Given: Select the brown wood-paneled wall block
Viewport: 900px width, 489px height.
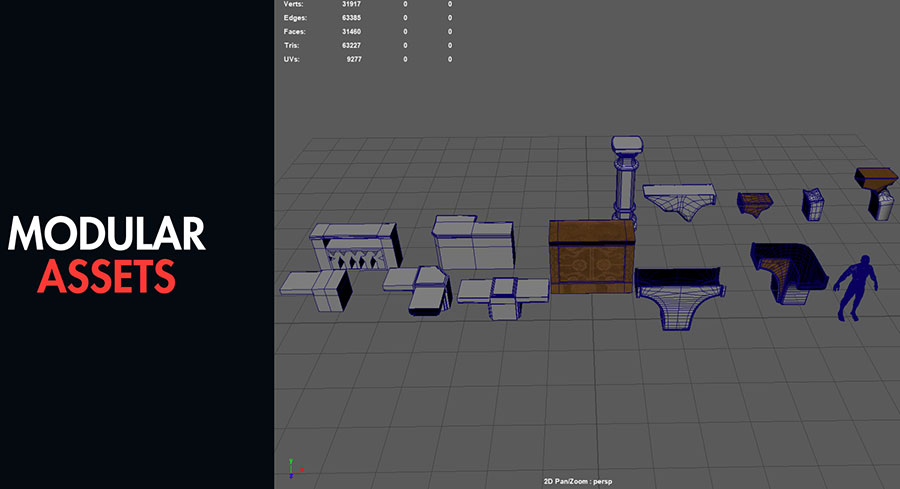Looking at the screenshot, I should (591, 257).
